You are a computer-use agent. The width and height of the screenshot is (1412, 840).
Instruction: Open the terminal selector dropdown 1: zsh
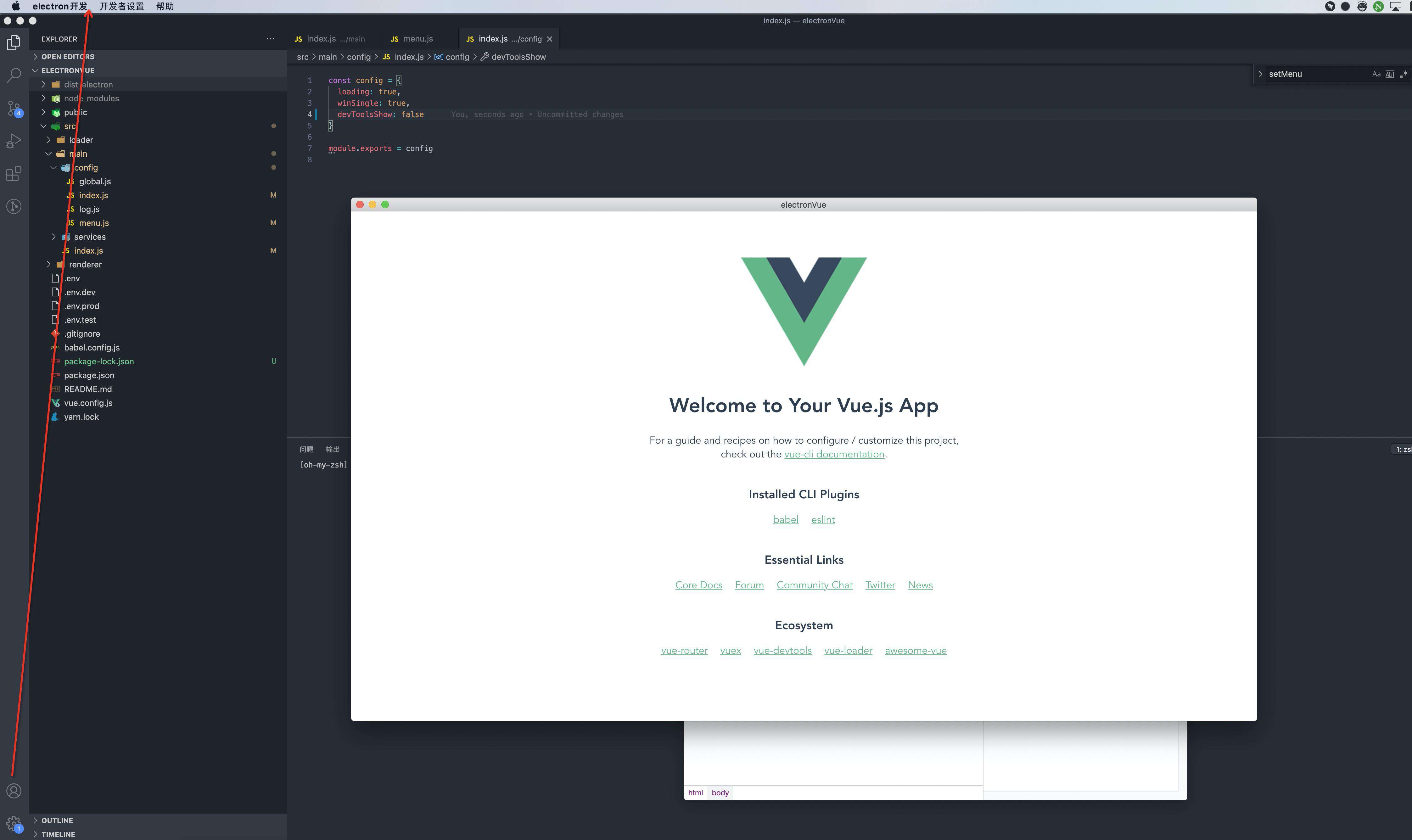coord(1402,450)
